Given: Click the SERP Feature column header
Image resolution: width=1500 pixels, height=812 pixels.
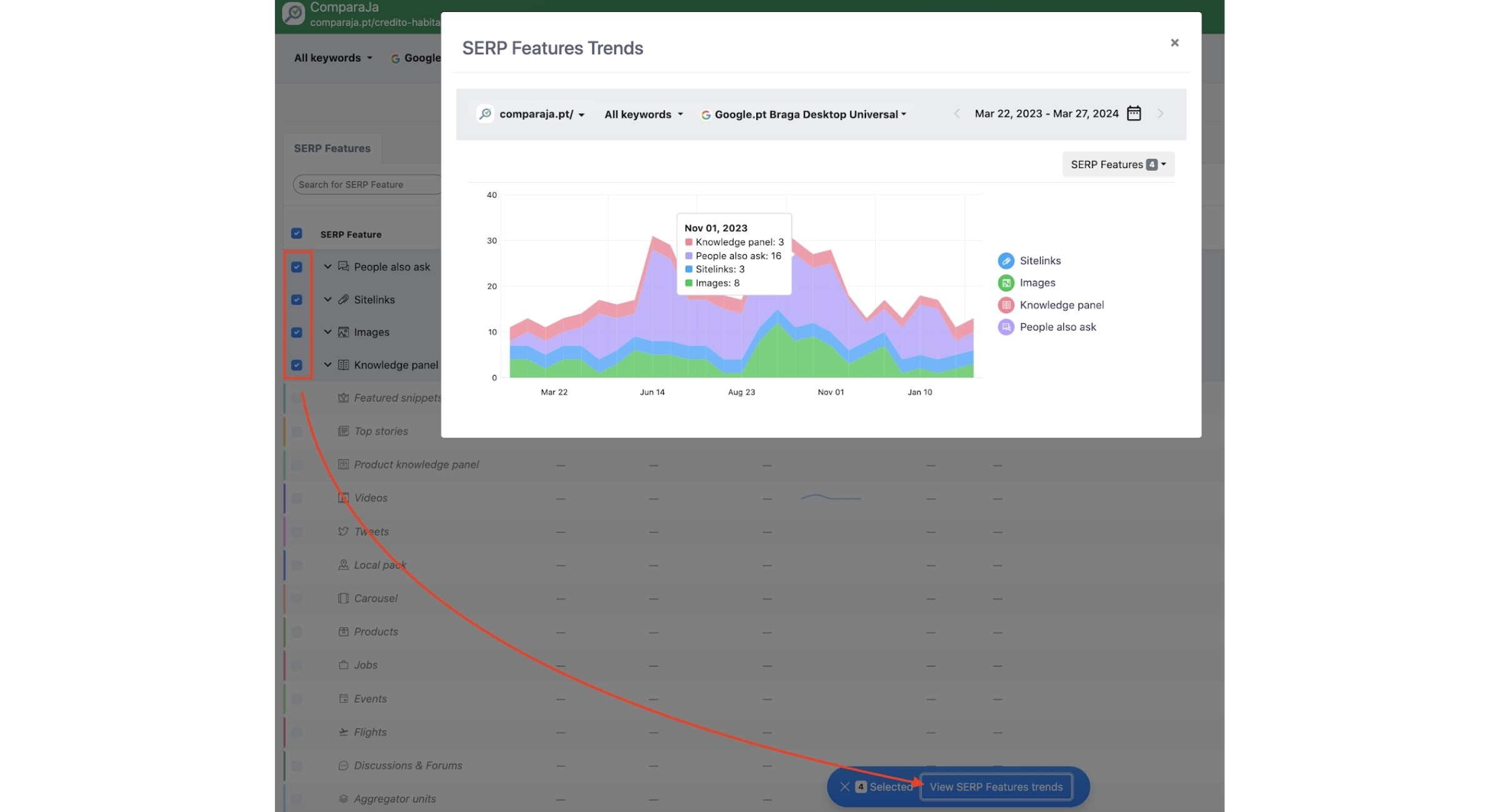Looking at the screenshot, I should 351,234.
